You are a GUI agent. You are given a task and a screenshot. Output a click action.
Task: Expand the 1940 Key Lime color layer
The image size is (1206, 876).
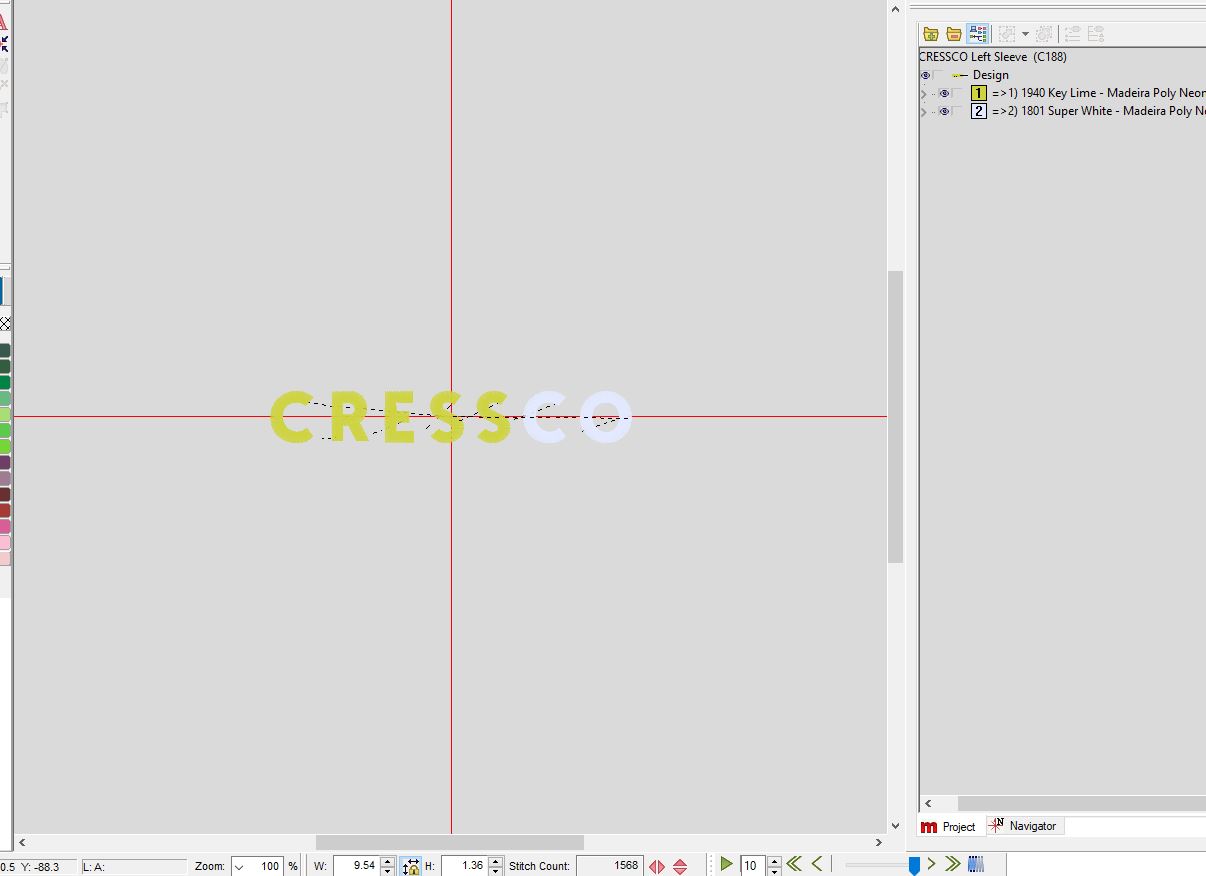click(924, 93)
